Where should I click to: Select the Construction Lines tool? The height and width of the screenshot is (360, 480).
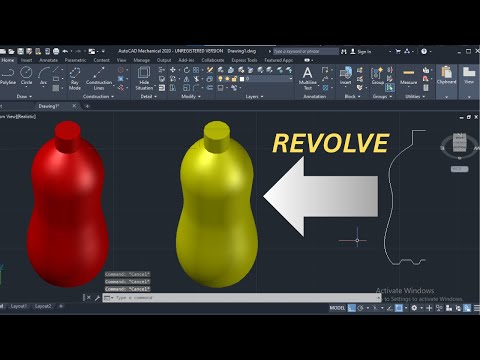coord(99,79)
